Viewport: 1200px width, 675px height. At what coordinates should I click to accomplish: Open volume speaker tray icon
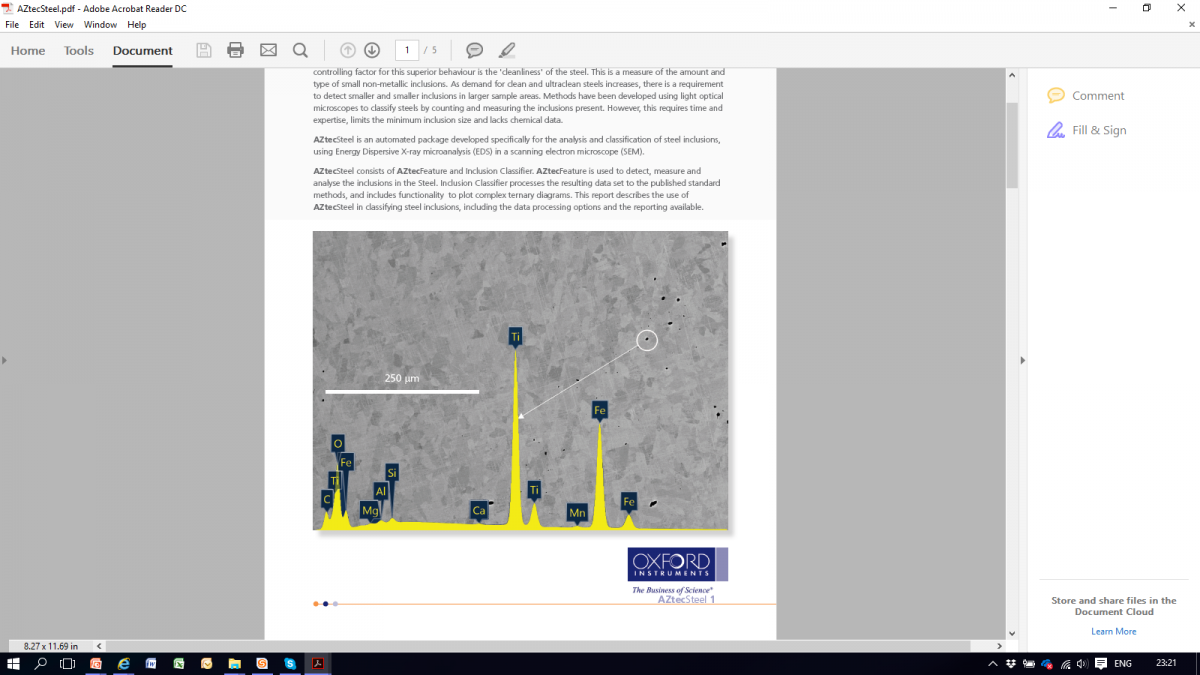coord(1082,664)
